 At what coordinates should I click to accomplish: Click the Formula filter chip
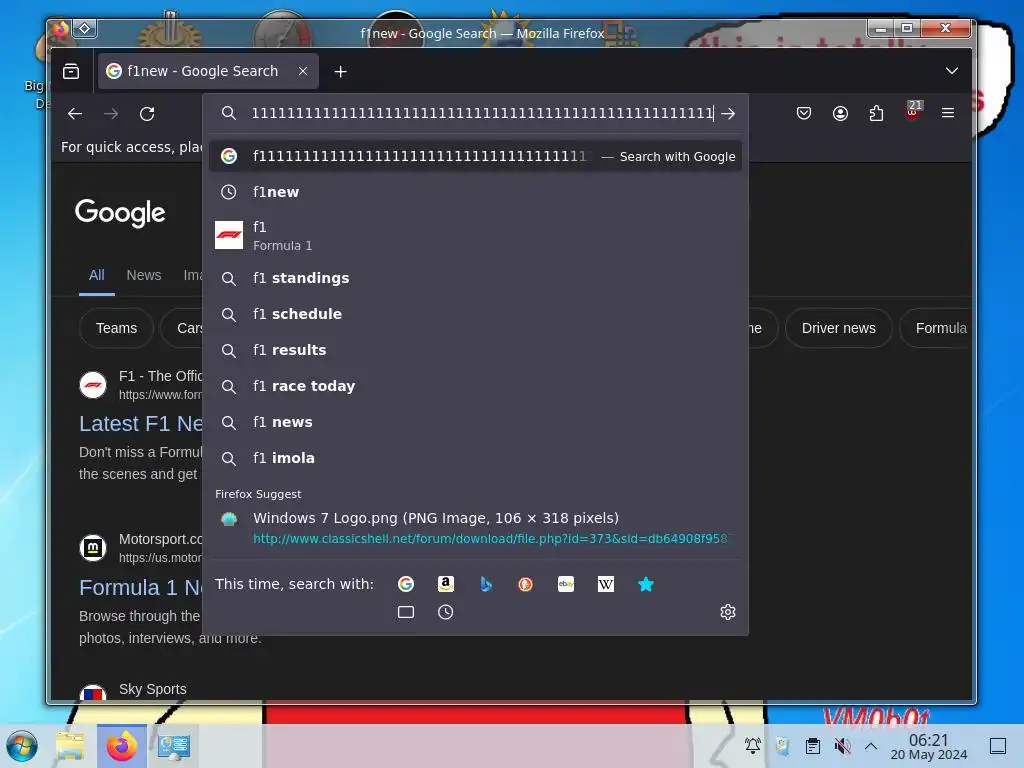936,328
